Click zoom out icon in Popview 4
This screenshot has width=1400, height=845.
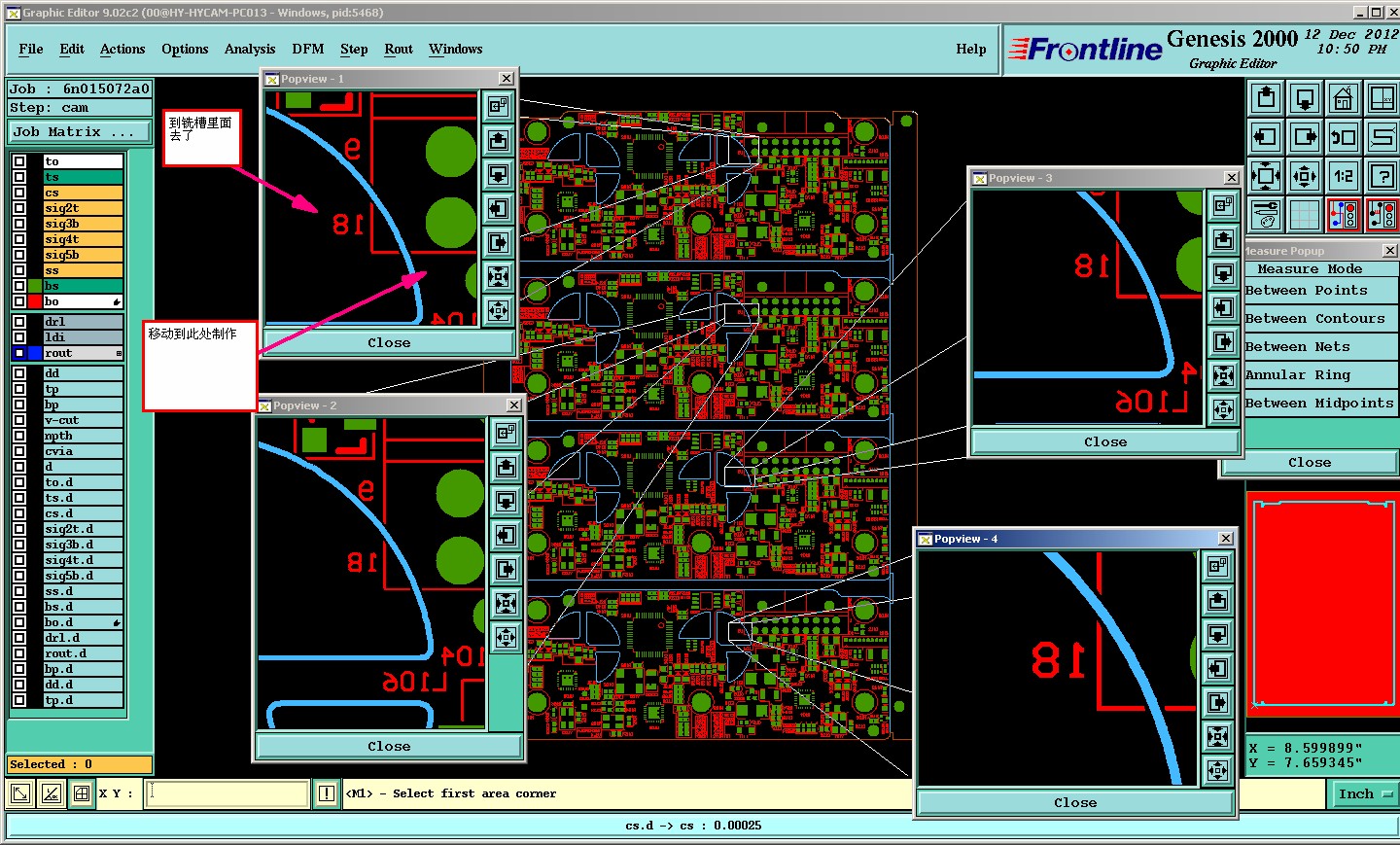tap(1217, 770)
